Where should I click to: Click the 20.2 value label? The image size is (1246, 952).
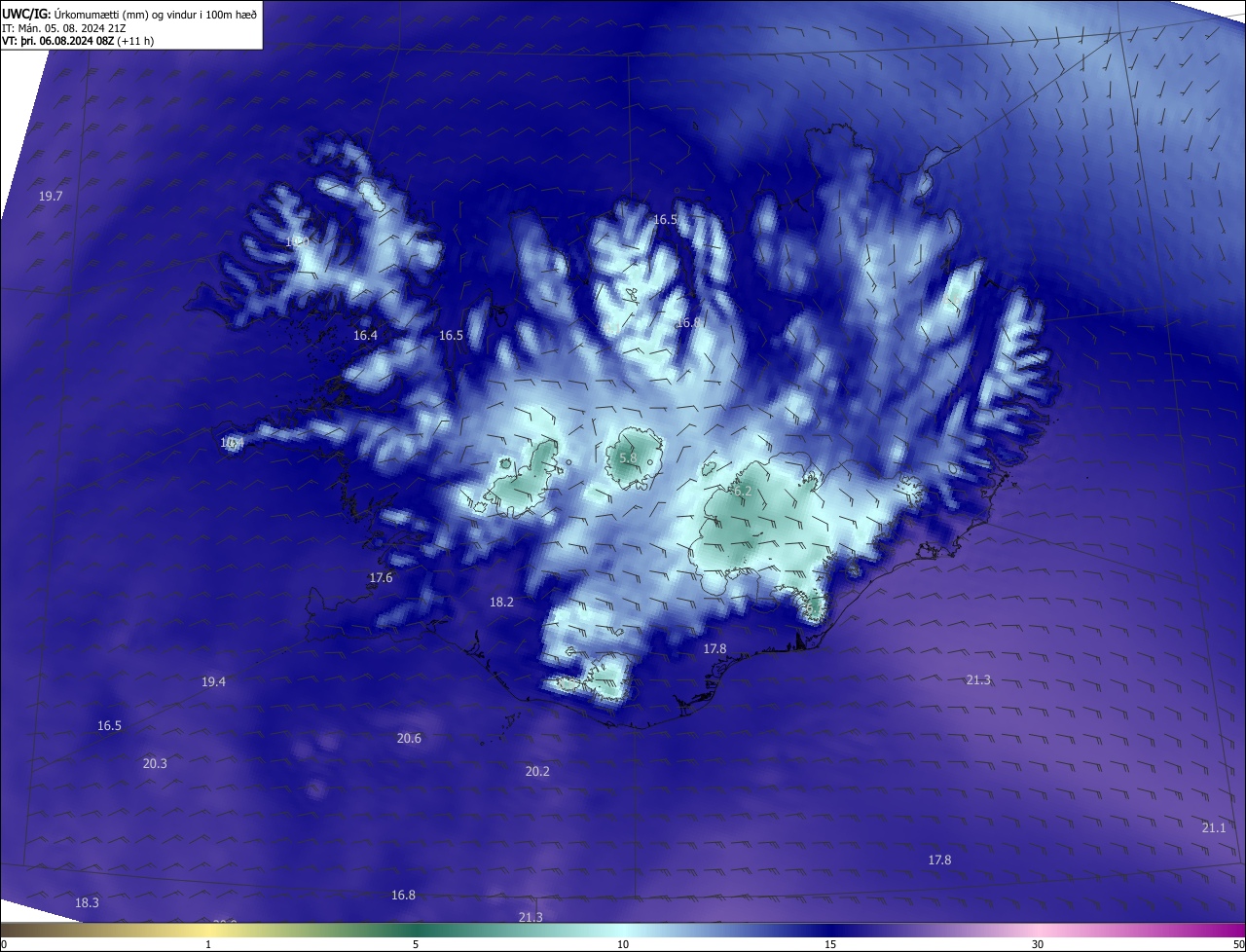537,772
